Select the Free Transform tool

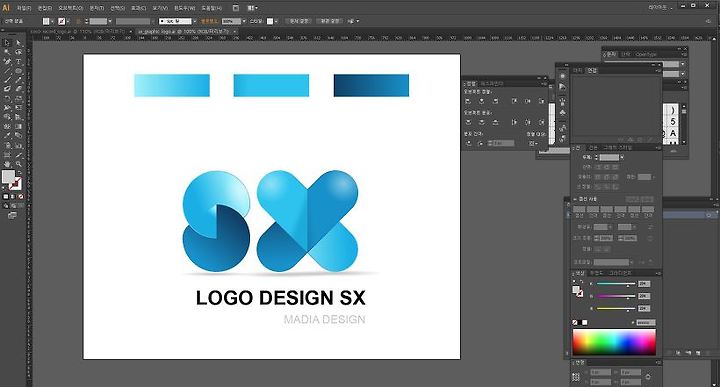pyautogui.click(x=18, y=108)
